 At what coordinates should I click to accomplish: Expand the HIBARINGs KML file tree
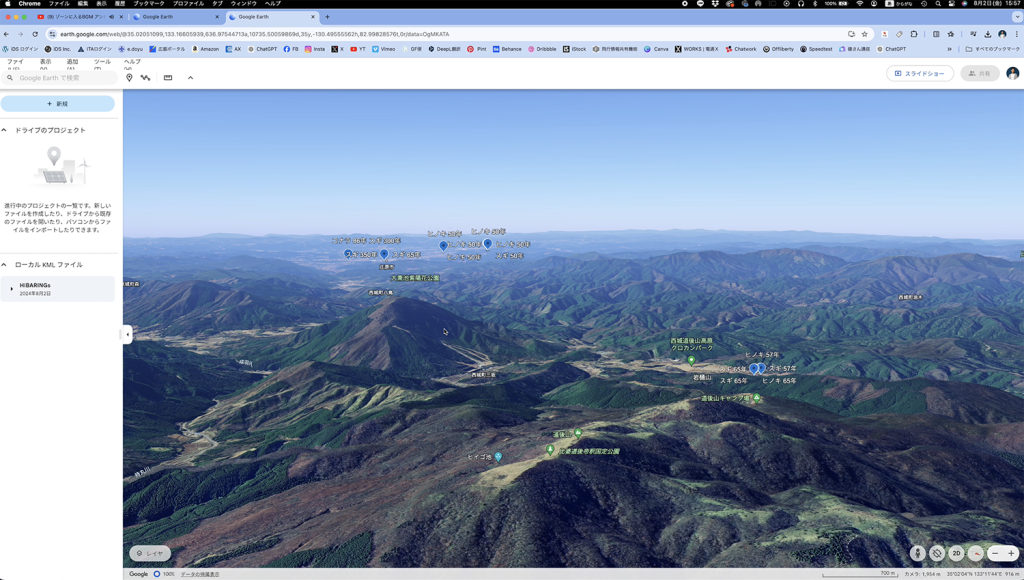click(x=12, y=289)
